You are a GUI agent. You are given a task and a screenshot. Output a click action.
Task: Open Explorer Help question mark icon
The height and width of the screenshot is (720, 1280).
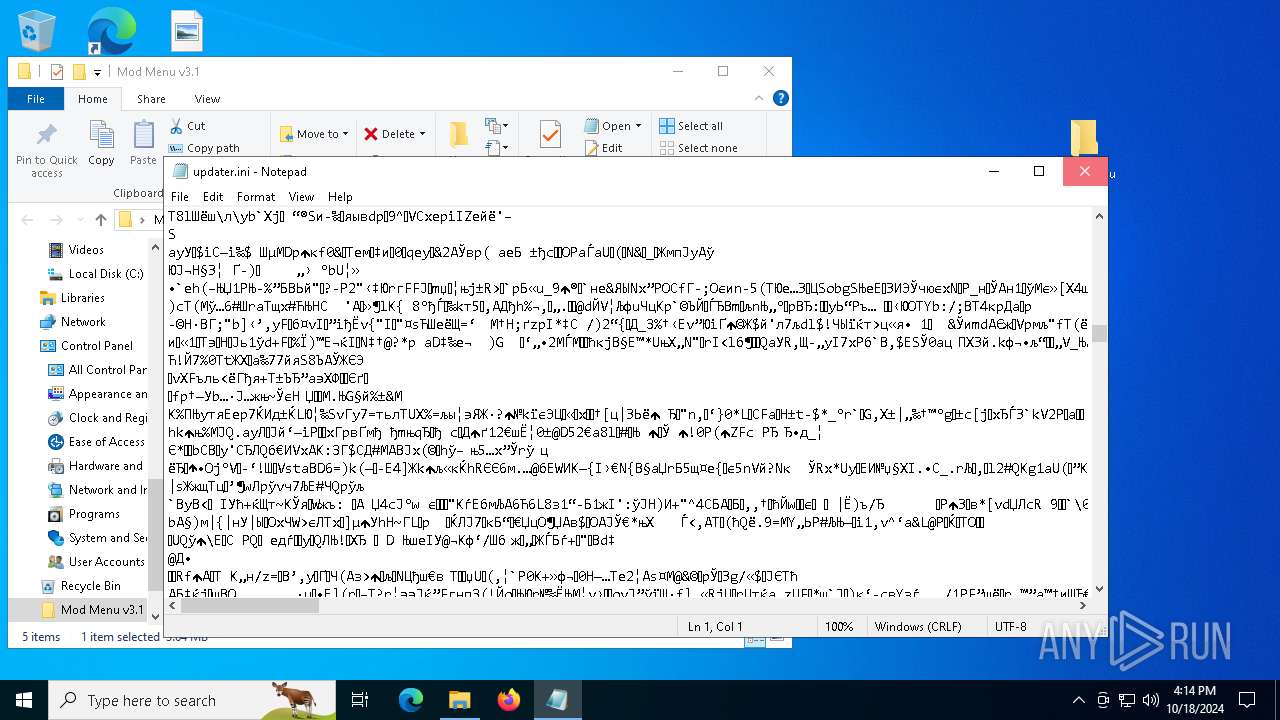pyautogui.click(x=781, y=98)
